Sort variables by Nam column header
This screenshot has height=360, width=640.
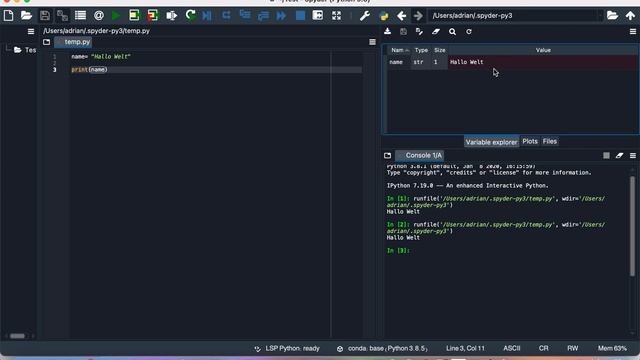click(399, 50)
